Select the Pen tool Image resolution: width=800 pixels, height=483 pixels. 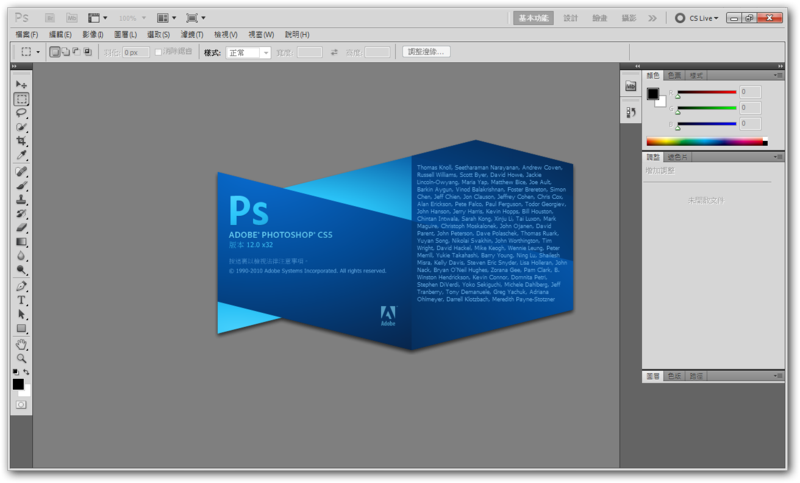click(21, 286)
